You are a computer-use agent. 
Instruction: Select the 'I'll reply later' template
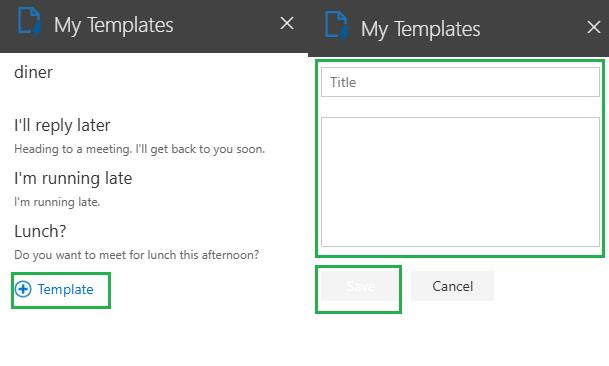point(62,125)
